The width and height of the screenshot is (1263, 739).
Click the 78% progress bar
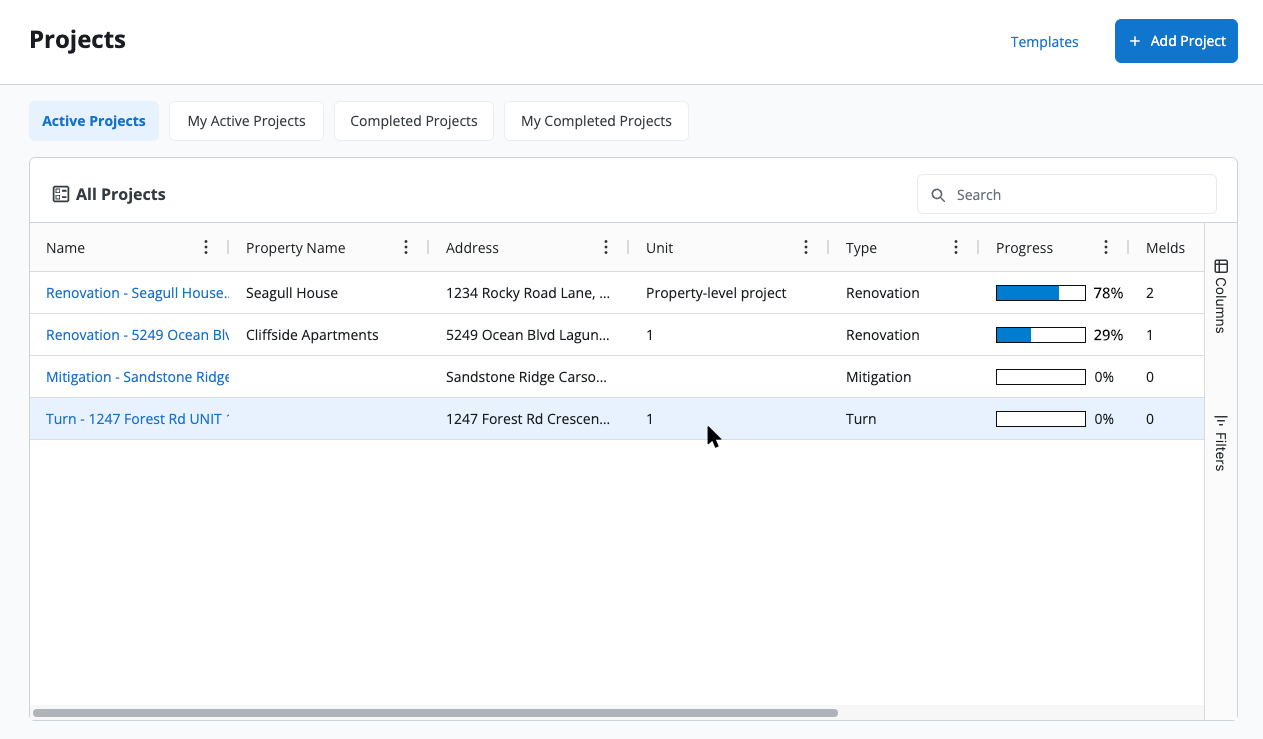[1040, 293]
